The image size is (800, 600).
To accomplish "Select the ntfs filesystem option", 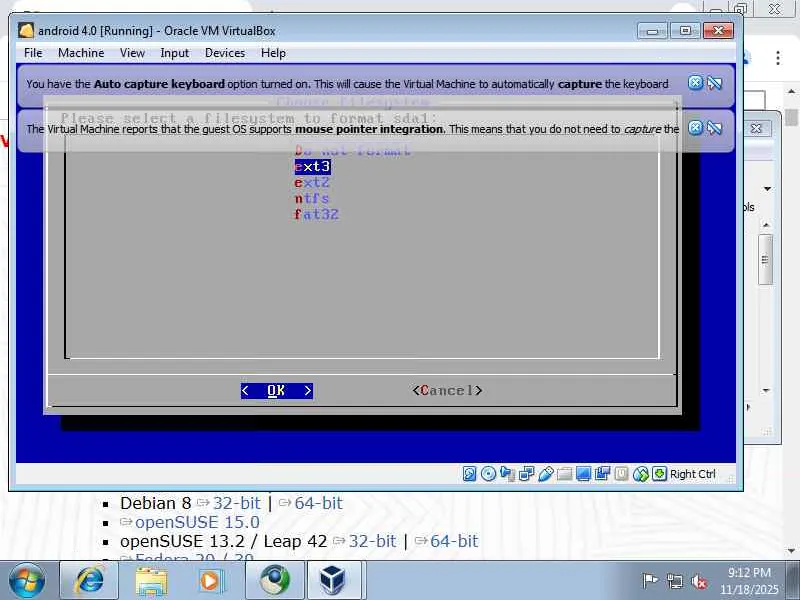I will [312, 198].
